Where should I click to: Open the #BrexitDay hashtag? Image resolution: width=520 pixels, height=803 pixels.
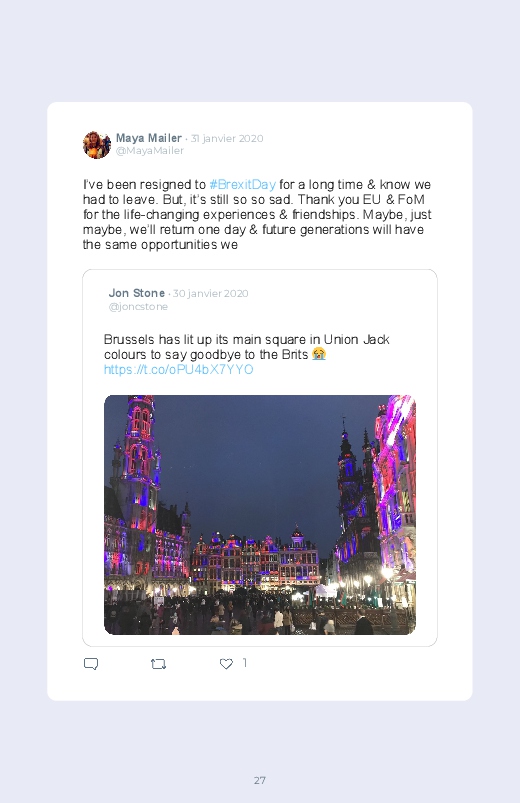[242, 184]
